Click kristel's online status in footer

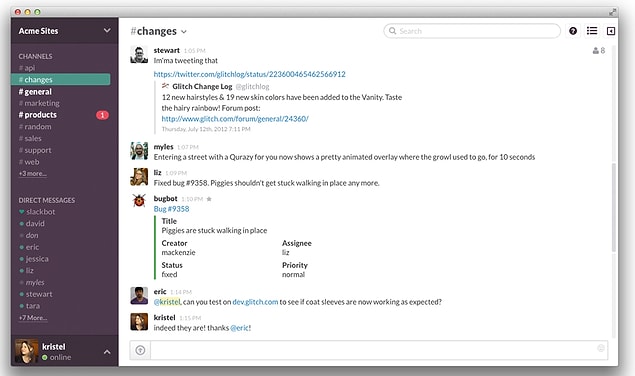(57, 357)
